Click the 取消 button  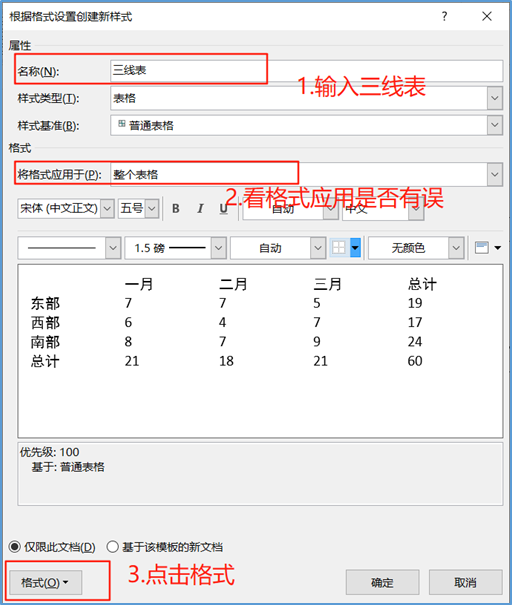(x=465, y=582)
